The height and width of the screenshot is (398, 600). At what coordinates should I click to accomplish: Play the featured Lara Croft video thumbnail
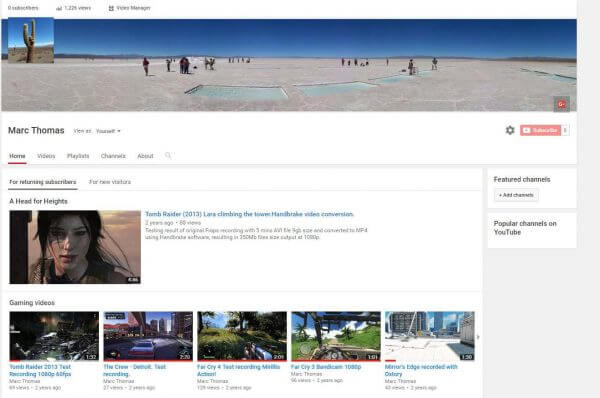75,247
